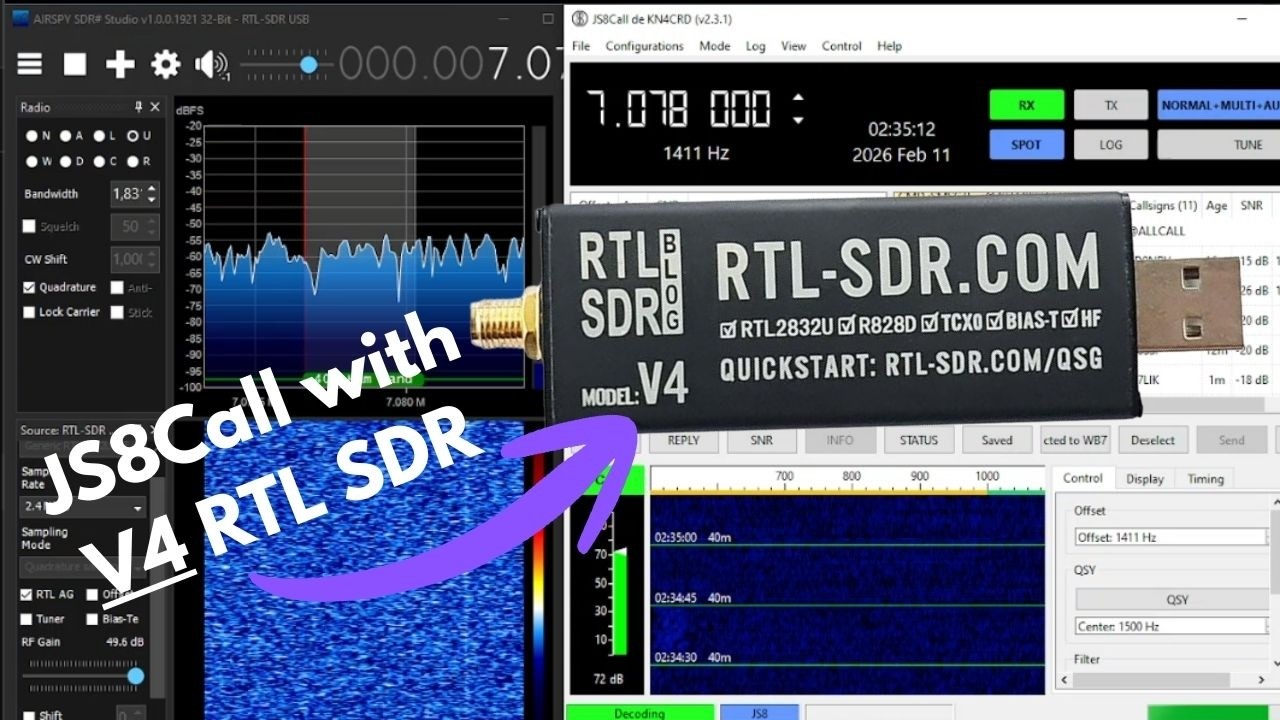1280x720 pixels.
Task: Close the Radio panel
Action: [x=155, y=107]
